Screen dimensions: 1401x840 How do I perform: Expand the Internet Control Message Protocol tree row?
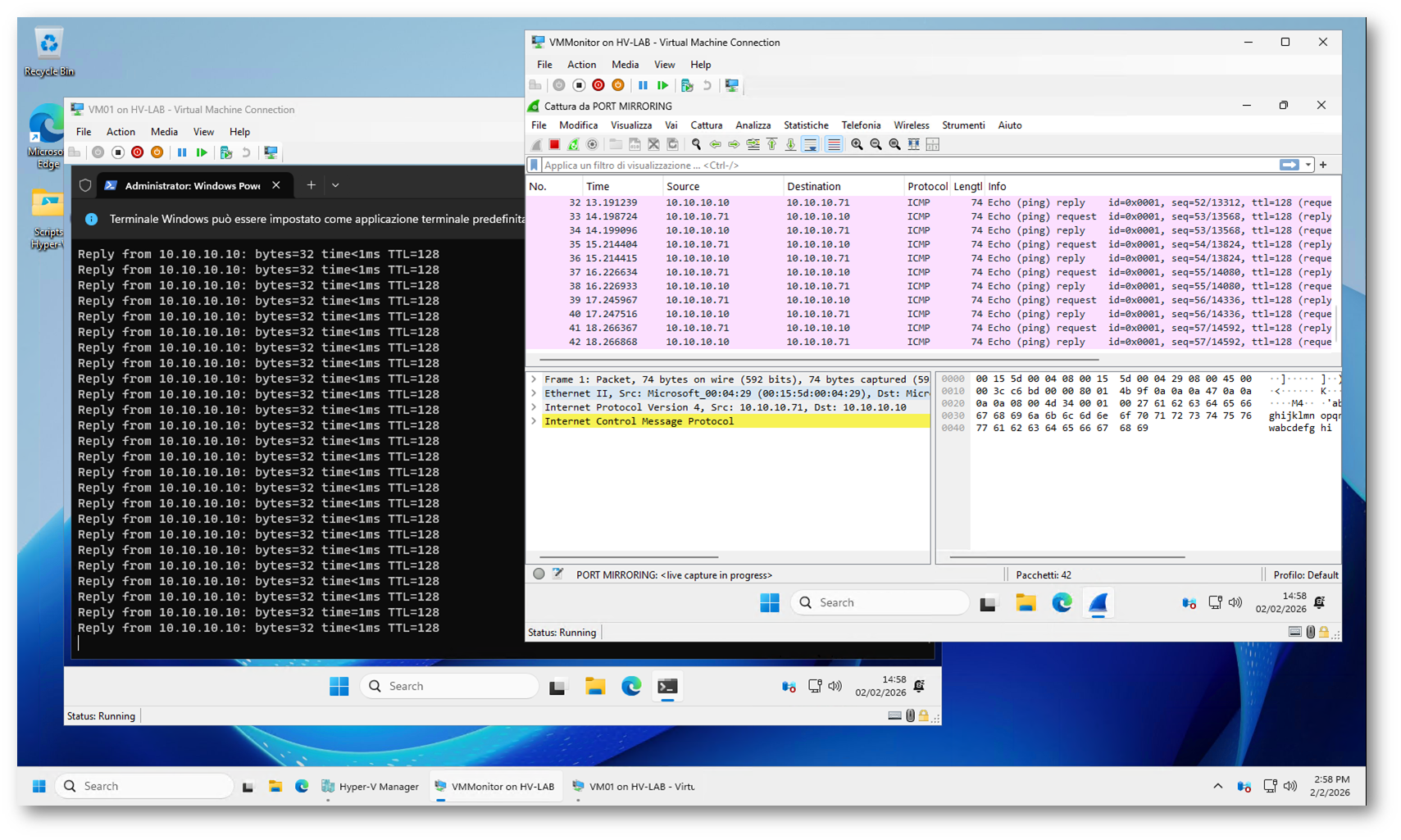point(534,421)
